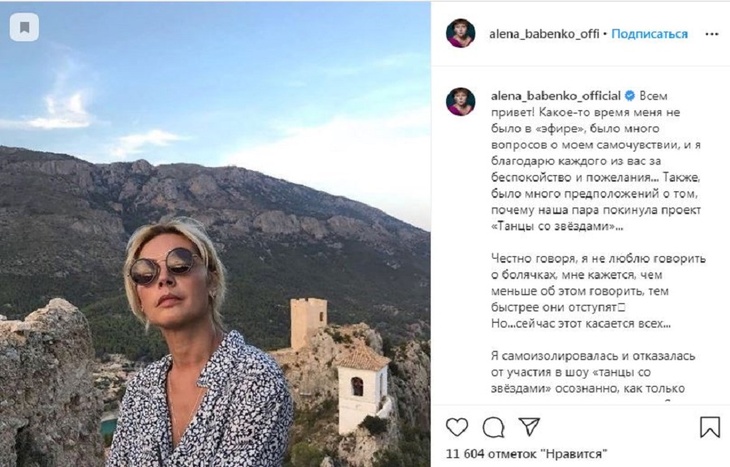Click the paragraph starting Я самоизолировалась
The image size is (730, 467).
[x=593, y=372]
